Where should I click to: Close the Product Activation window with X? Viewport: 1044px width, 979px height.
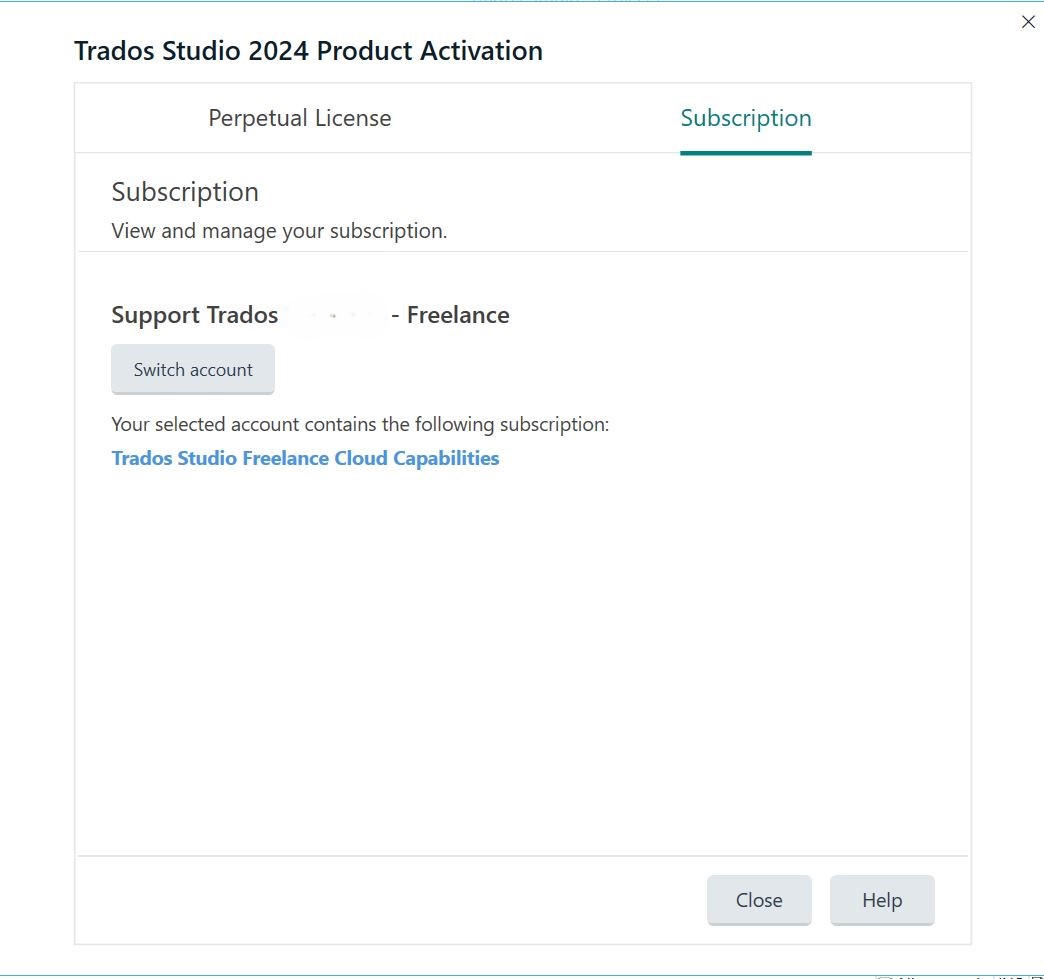[1028, 22]
